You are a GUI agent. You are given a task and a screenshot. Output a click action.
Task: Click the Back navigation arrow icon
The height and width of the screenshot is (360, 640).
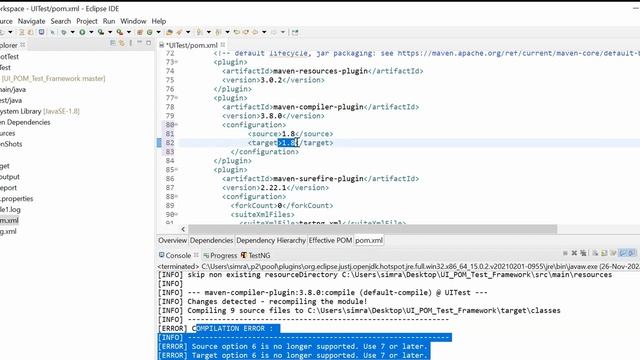pyautogui.click(x=255, y=32)
